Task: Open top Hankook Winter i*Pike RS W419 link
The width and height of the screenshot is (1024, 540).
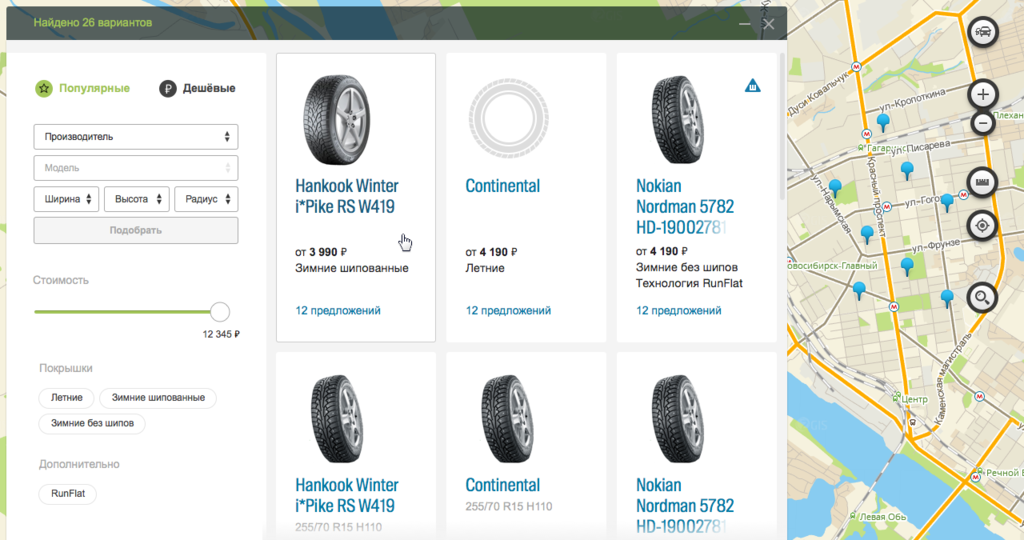Action: click(x=346, y=196)
